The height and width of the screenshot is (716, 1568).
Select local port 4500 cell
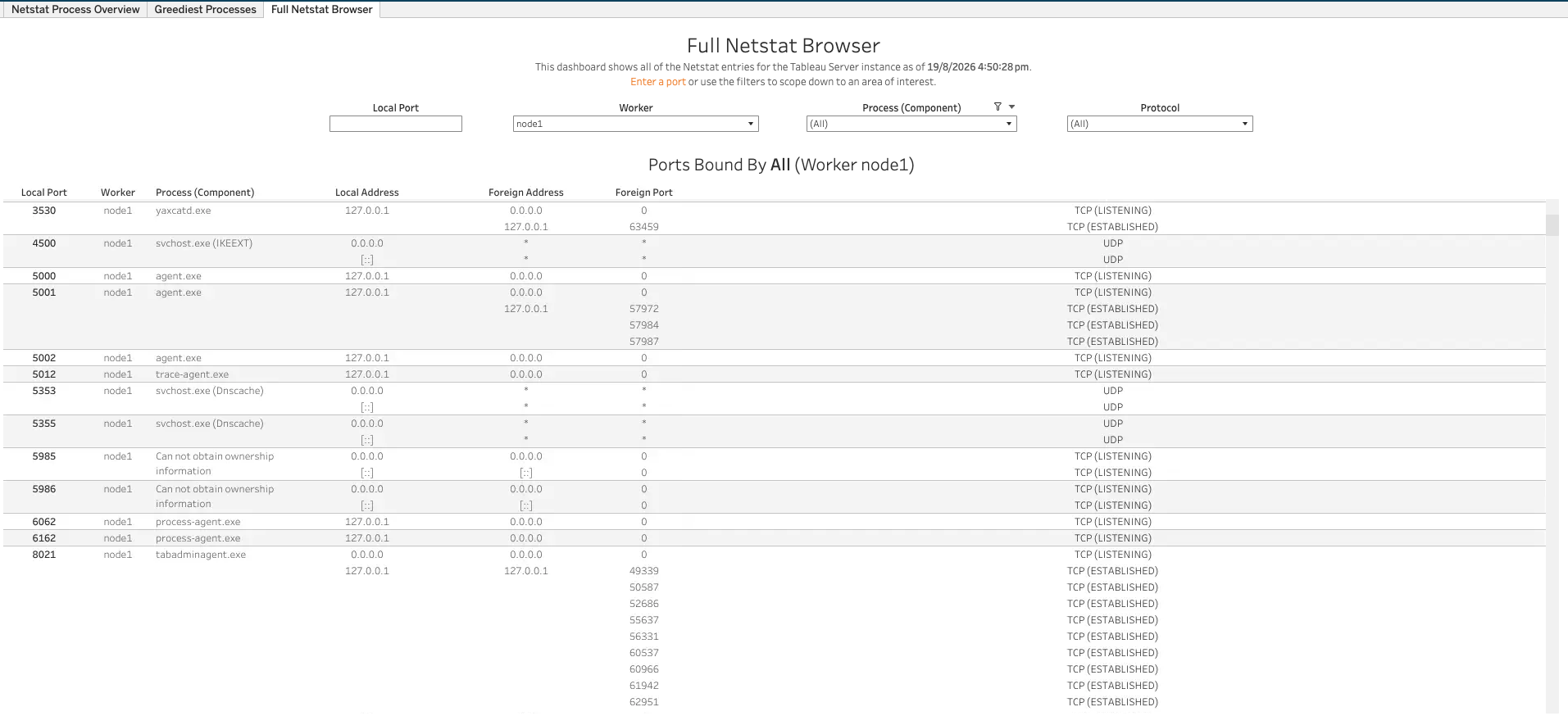coord(44,243)
